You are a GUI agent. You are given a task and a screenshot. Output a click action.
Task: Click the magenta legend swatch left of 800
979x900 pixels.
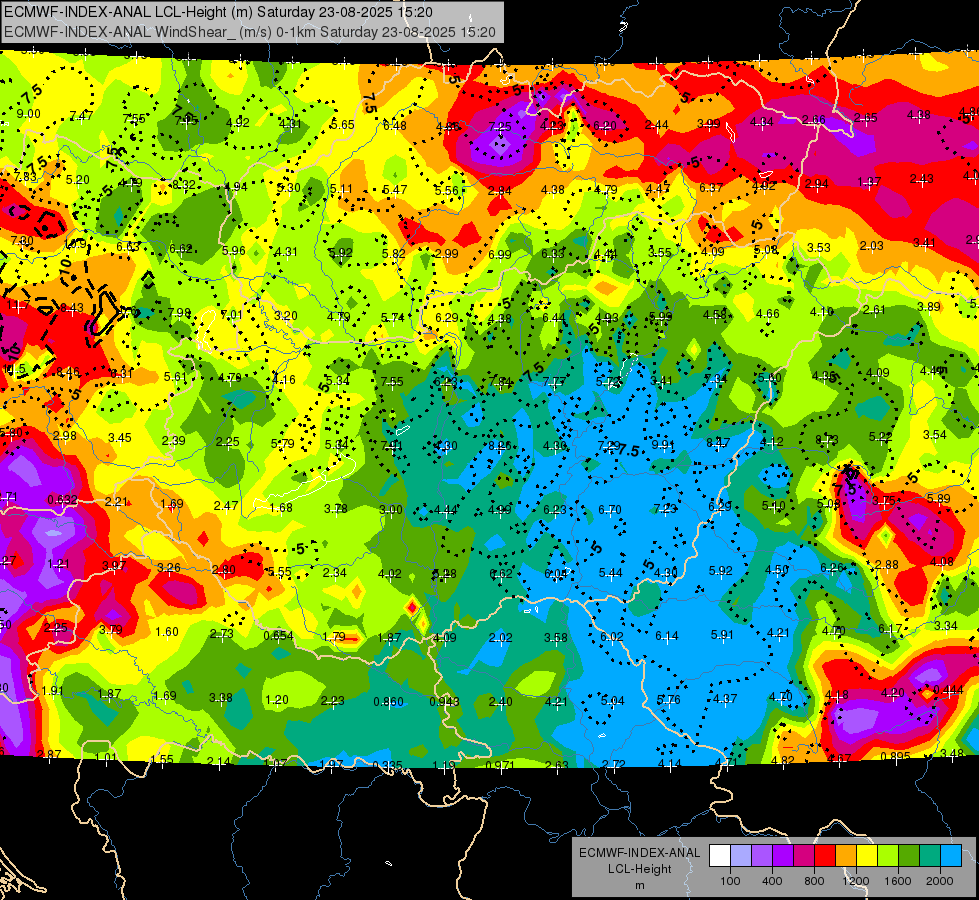pyautogui.click(x=804, y=856)
